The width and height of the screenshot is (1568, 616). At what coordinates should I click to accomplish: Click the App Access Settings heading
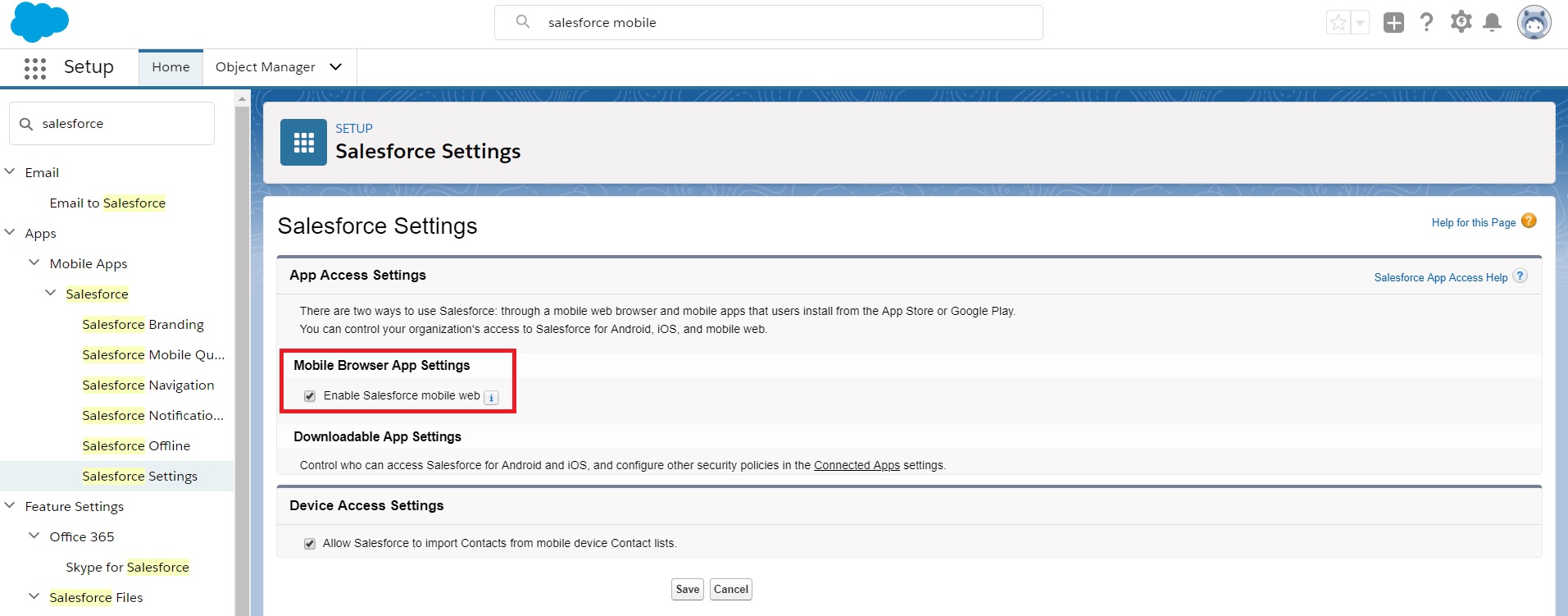point(357,275)
